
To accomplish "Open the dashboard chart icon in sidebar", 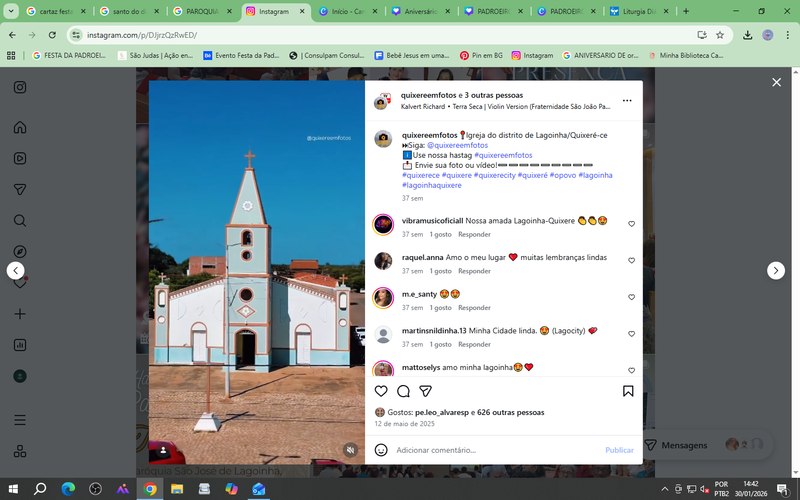I will [x=20, y=345].
